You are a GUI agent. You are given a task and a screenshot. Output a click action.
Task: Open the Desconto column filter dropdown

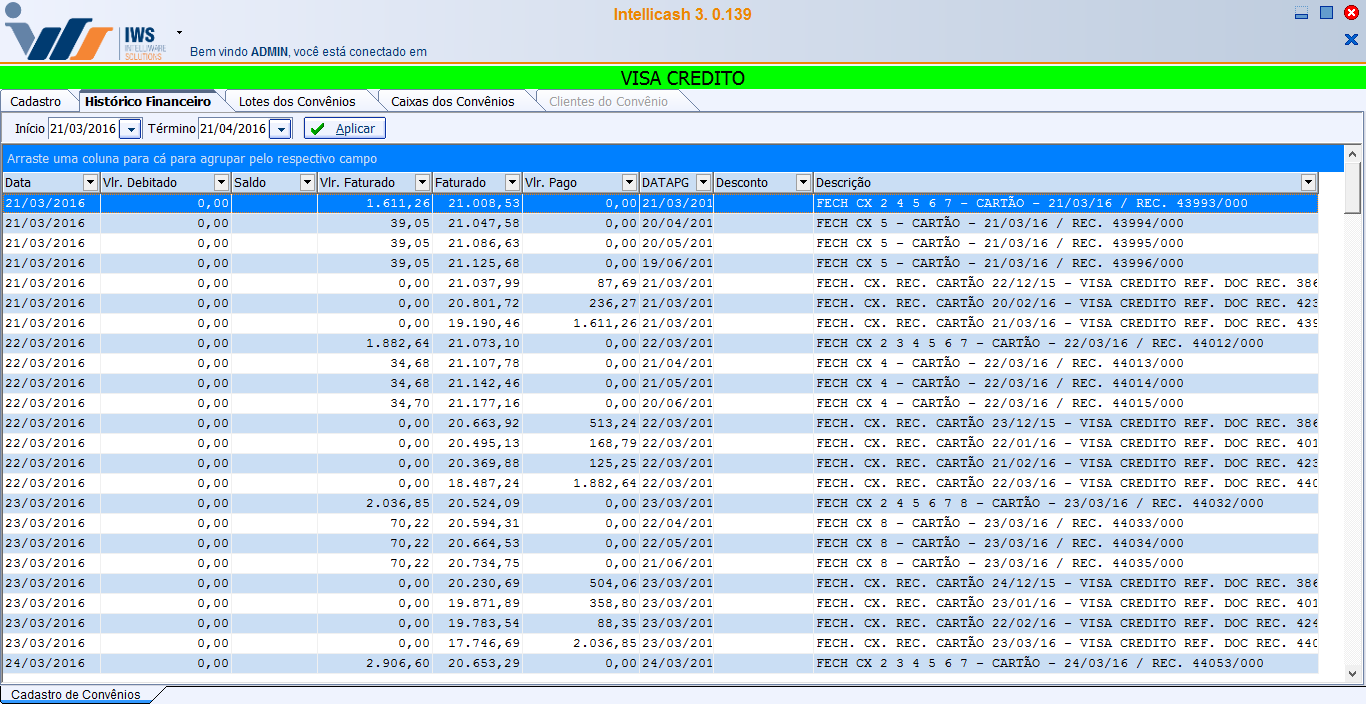[x=803, y=182]
